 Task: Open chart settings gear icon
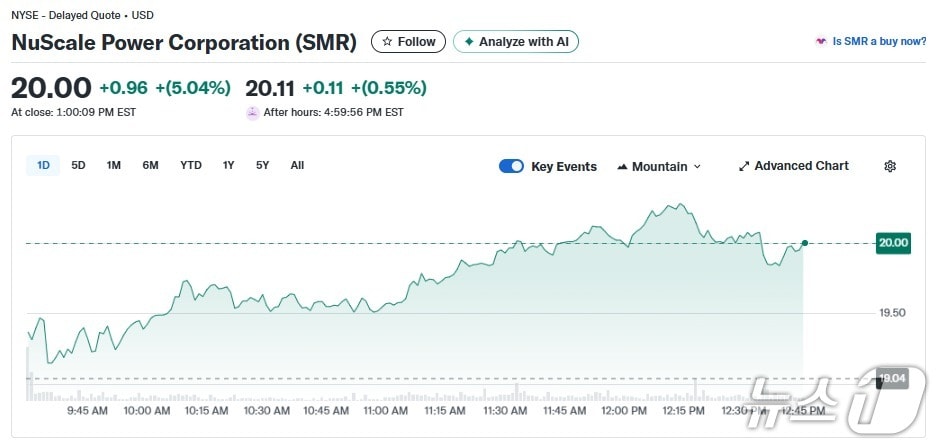(890, 166)
